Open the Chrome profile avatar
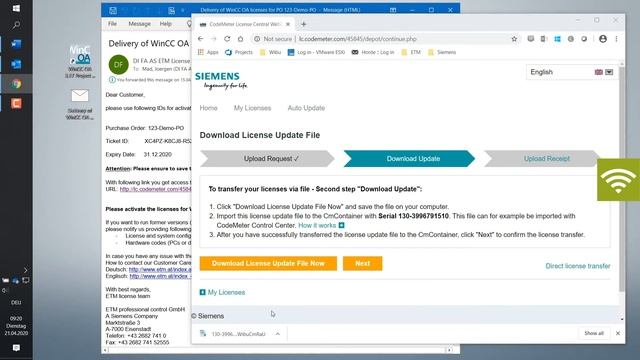 click(603, 39)
